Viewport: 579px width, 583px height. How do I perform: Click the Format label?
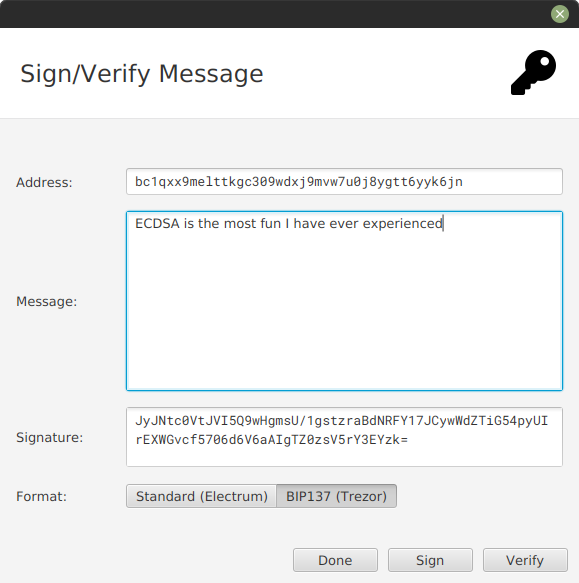click(41, 496)
